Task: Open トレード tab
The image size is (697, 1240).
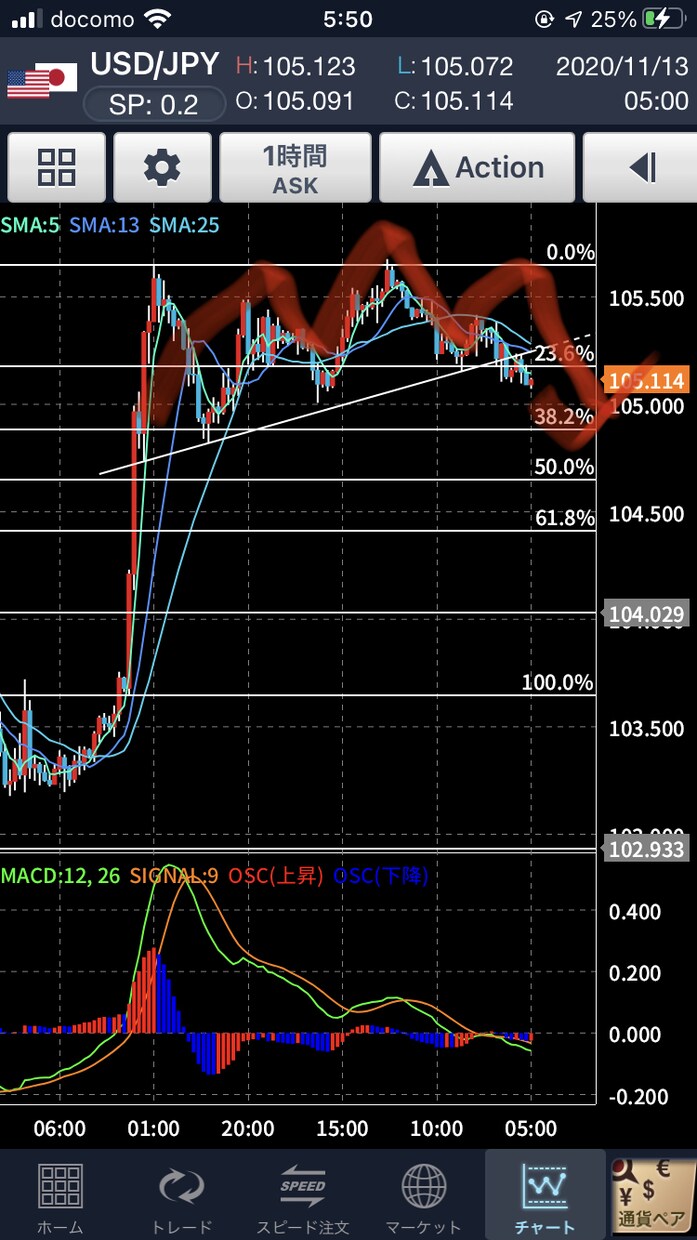Action: click(181, 1198)
